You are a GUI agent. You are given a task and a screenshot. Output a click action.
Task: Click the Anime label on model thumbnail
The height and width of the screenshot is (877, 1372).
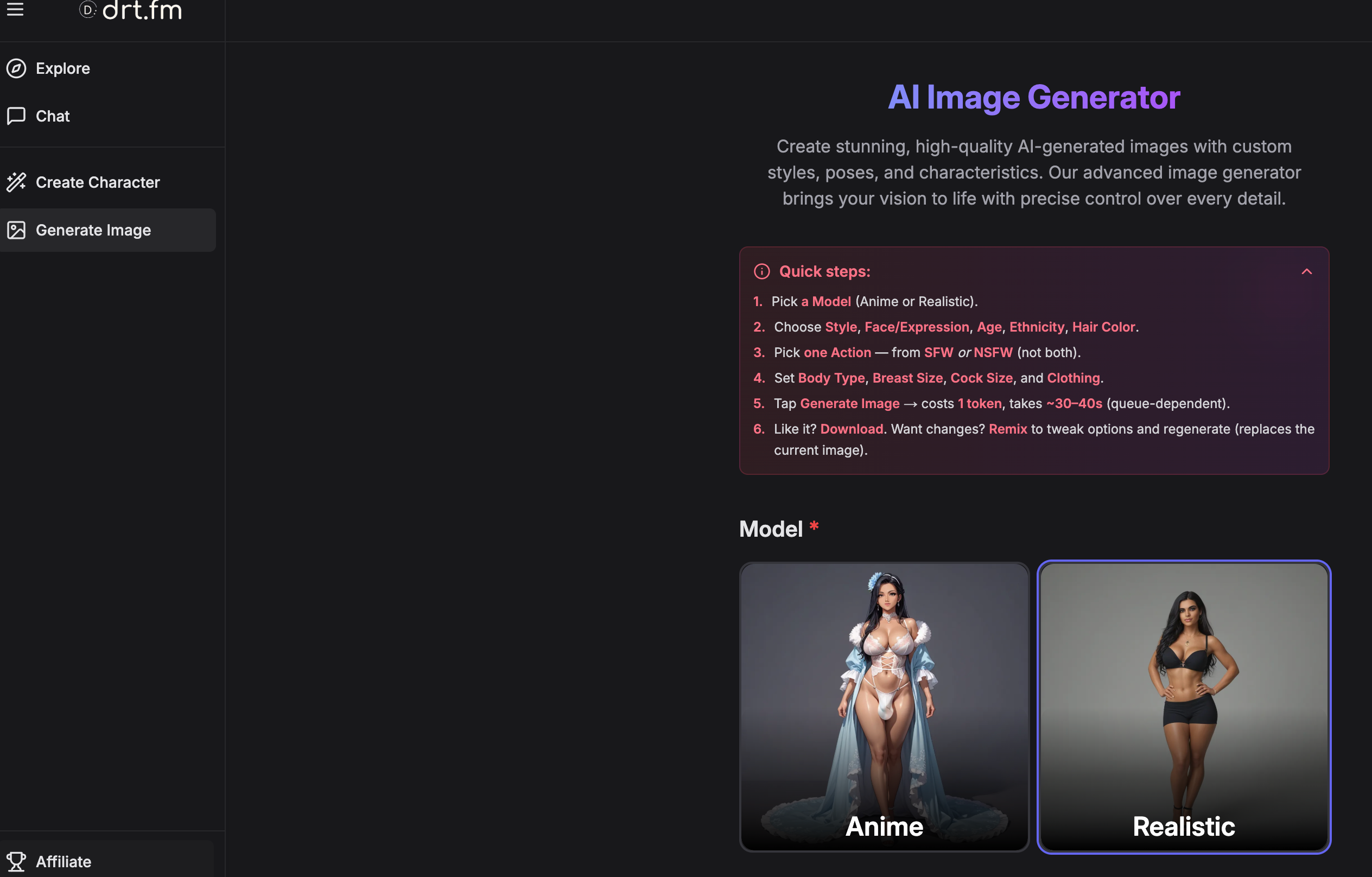[x=884, y=825]
